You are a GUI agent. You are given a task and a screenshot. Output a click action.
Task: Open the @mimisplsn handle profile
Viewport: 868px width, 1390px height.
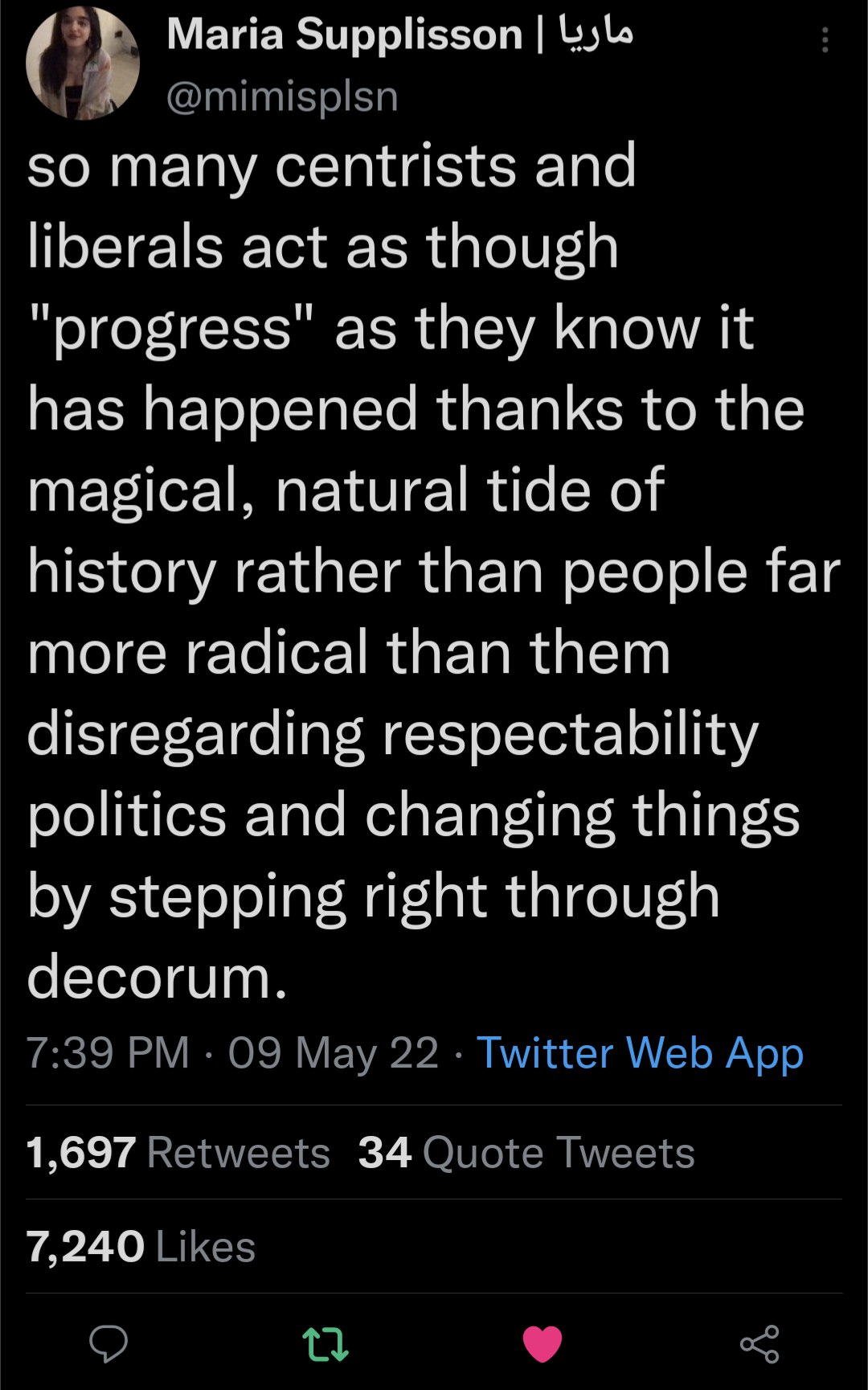point(282,97)
